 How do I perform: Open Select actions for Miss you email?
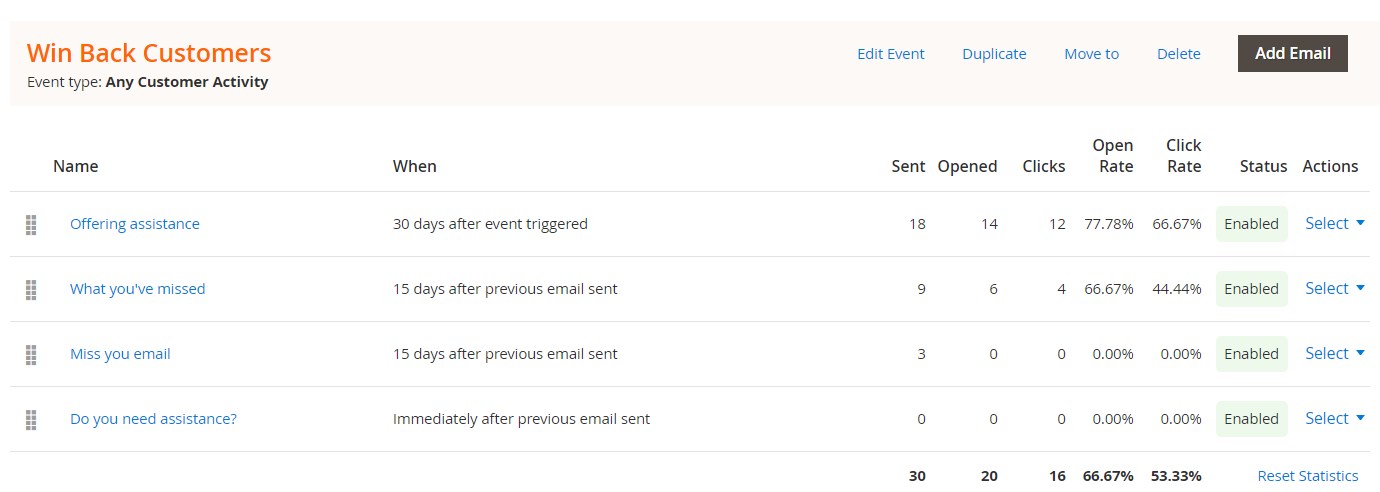[x=1334, y=354]
